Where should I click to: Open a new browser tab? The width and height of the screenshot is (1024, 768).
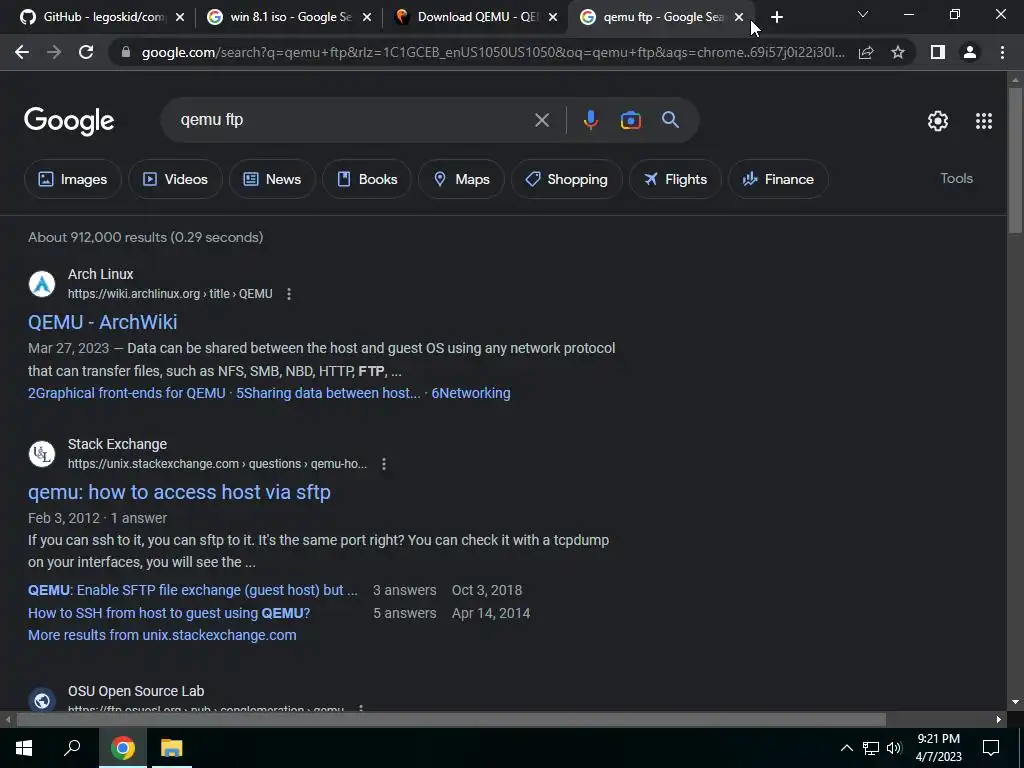pyautogui.click(x=776, y=17)
